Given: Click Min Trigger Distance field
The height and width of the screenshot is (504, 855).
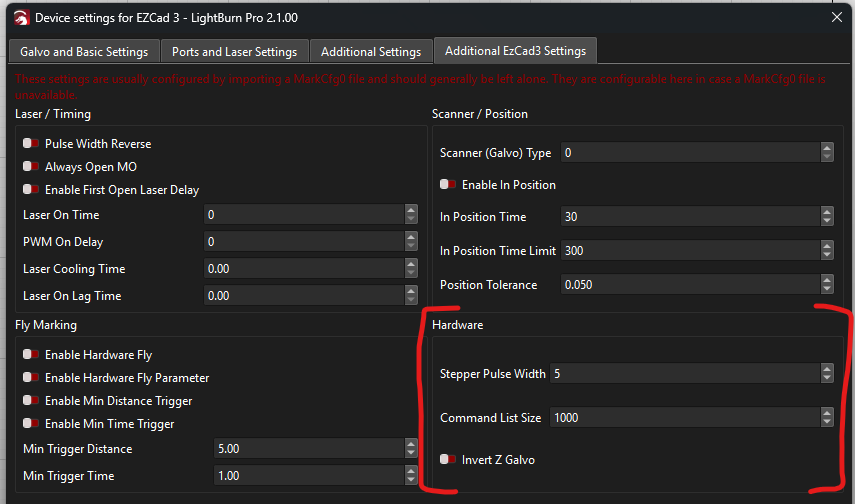Looking at the screenshot, I should coord(309,448).
